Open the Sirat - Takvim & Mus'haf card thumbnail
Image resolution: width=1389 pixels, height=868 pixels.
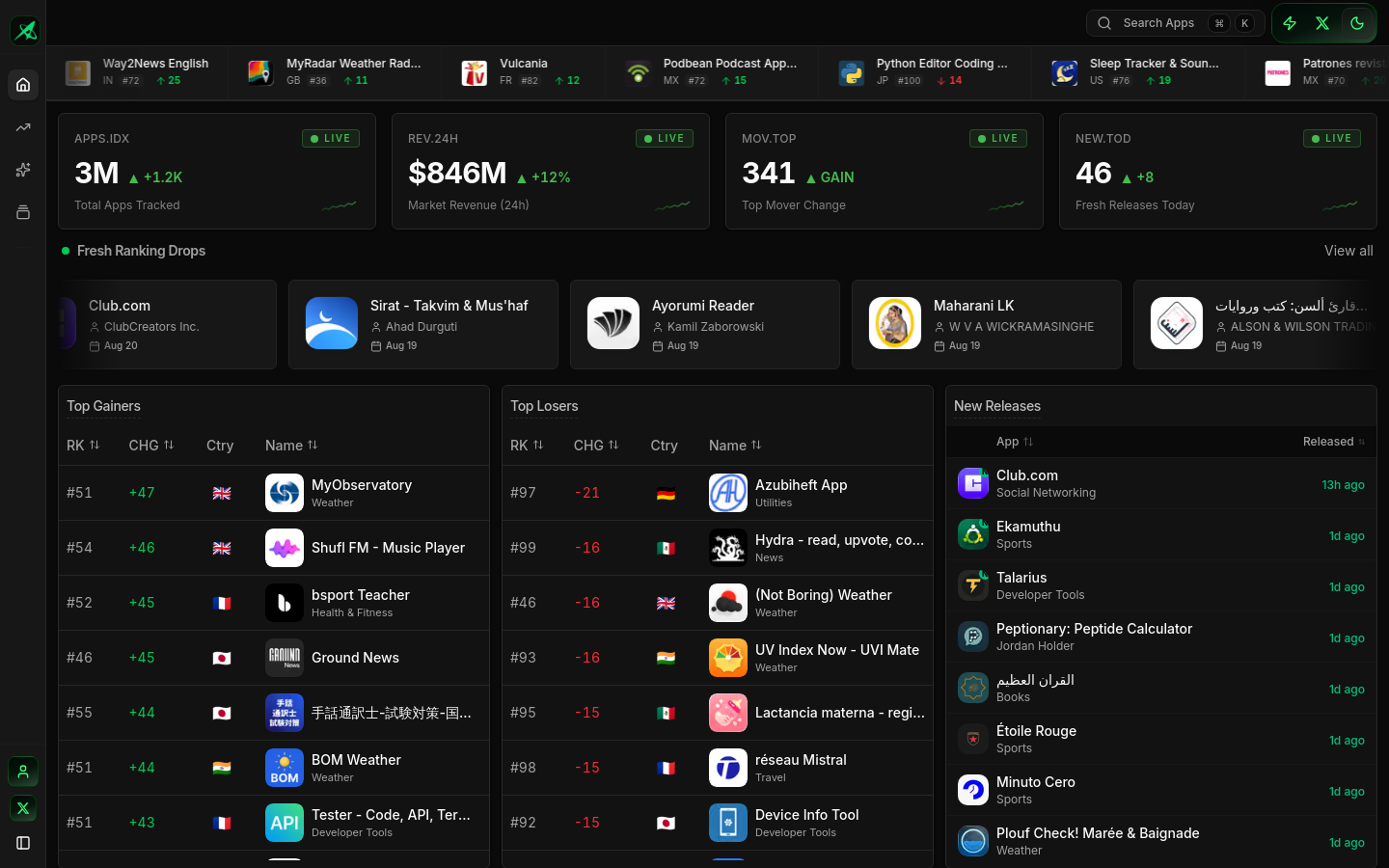(x=332, y=323)
